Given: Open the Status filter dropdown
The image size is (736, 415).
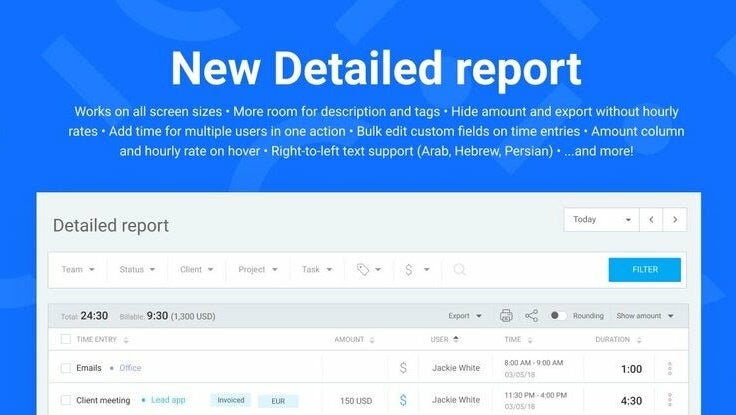Looking at the screenshot, I should (137, 269).
